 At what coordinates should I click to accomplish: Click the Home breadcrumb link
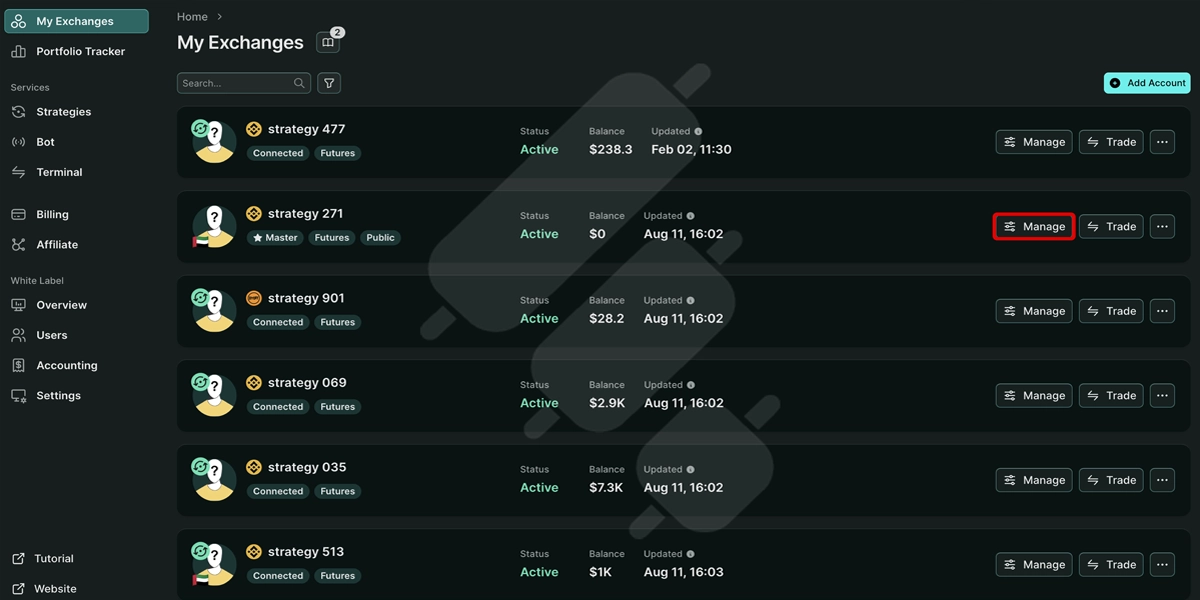[192, 16]
